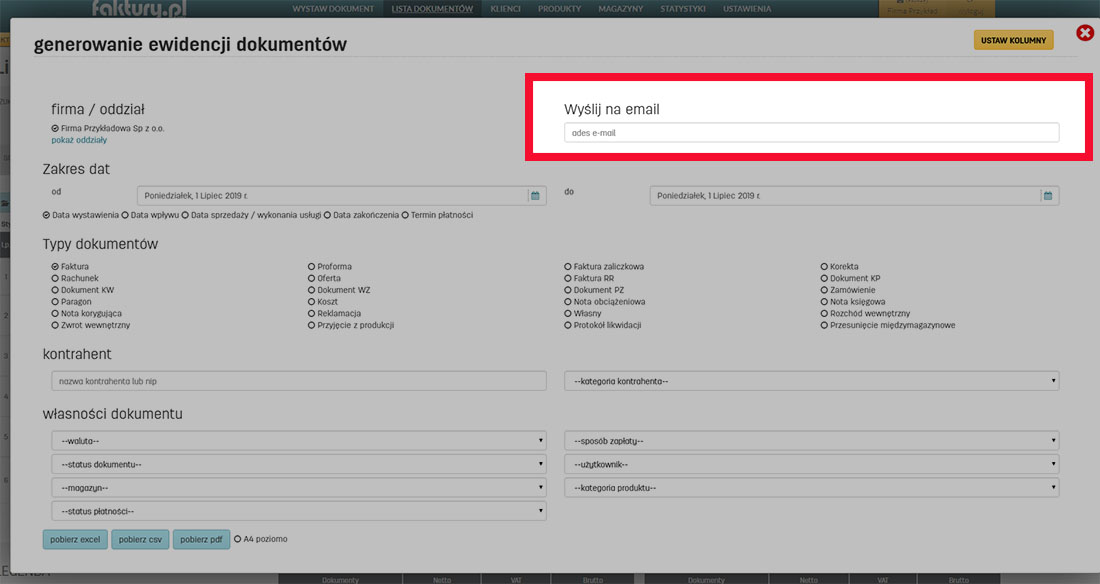Click the email address input field
The image size is (1100, 584).
coord(811,132)
